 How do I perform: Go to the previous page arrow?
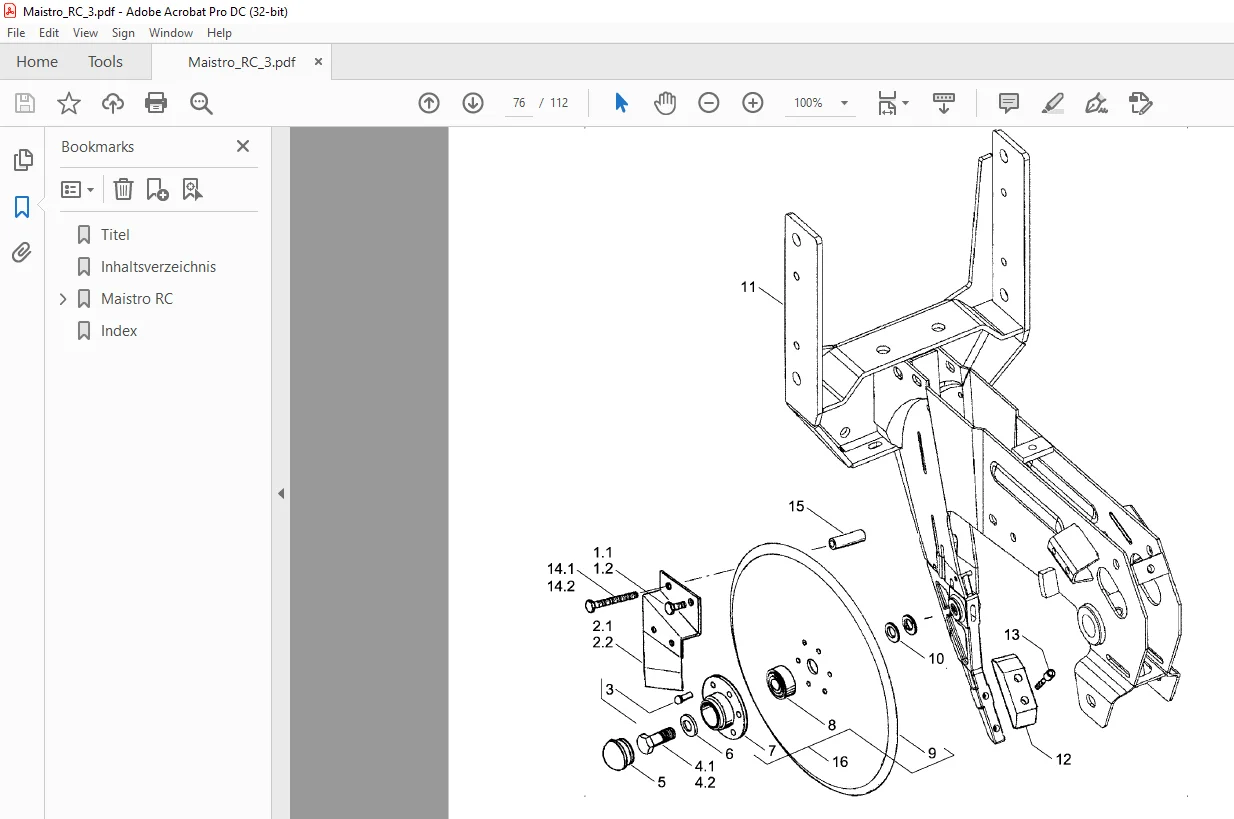click(429, 103)
